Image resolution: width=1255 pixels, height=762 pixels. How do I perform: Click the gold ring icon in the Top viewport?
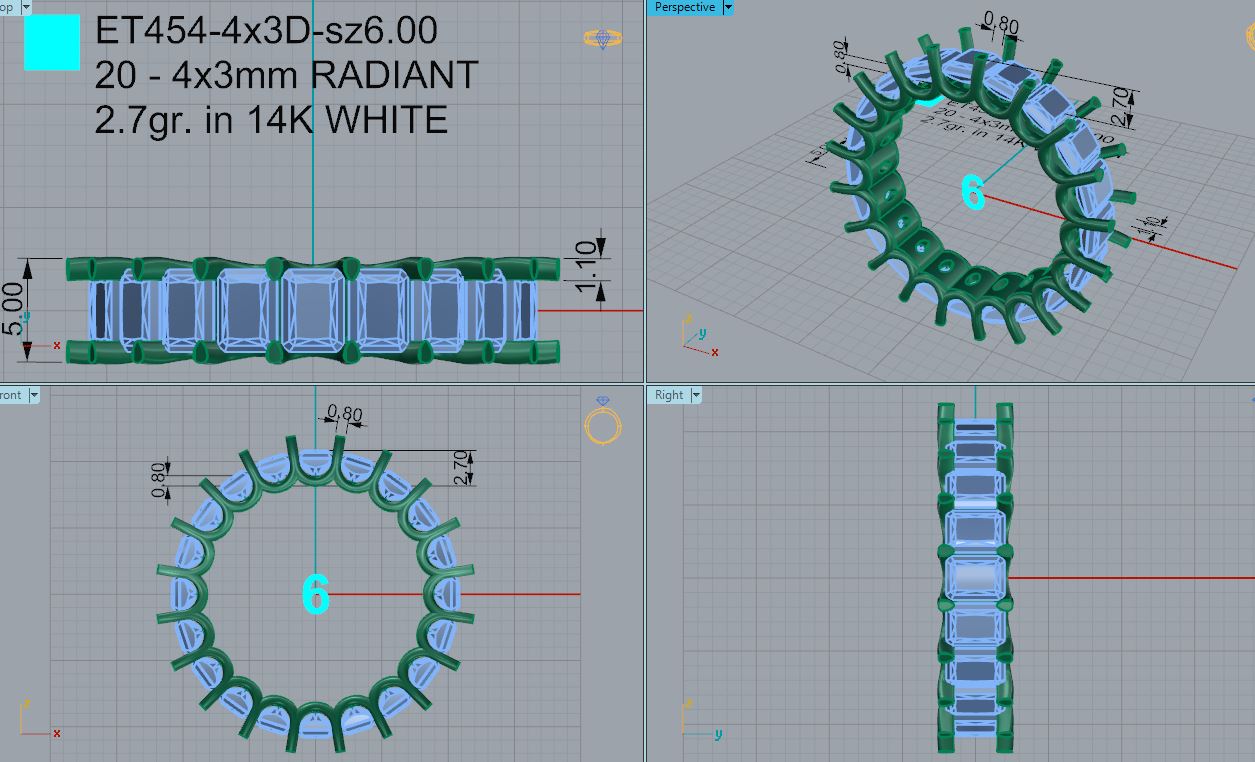[x=603, y=38]
